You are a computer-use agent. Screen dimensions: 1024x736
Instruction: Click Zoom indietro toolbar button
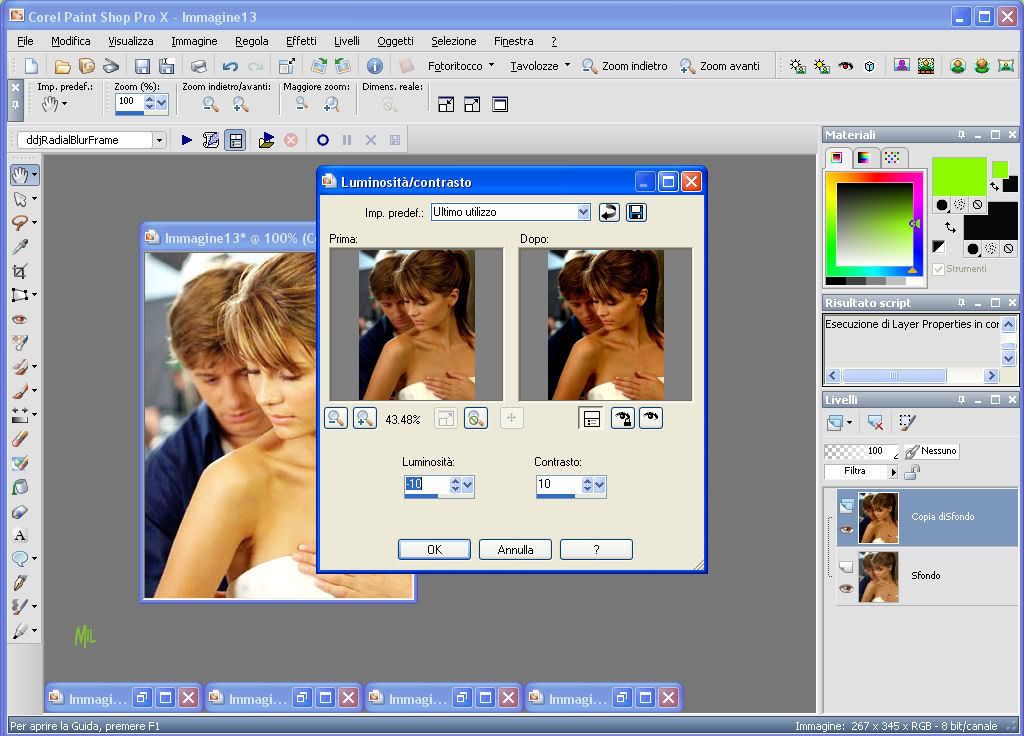tap(625, 66)
